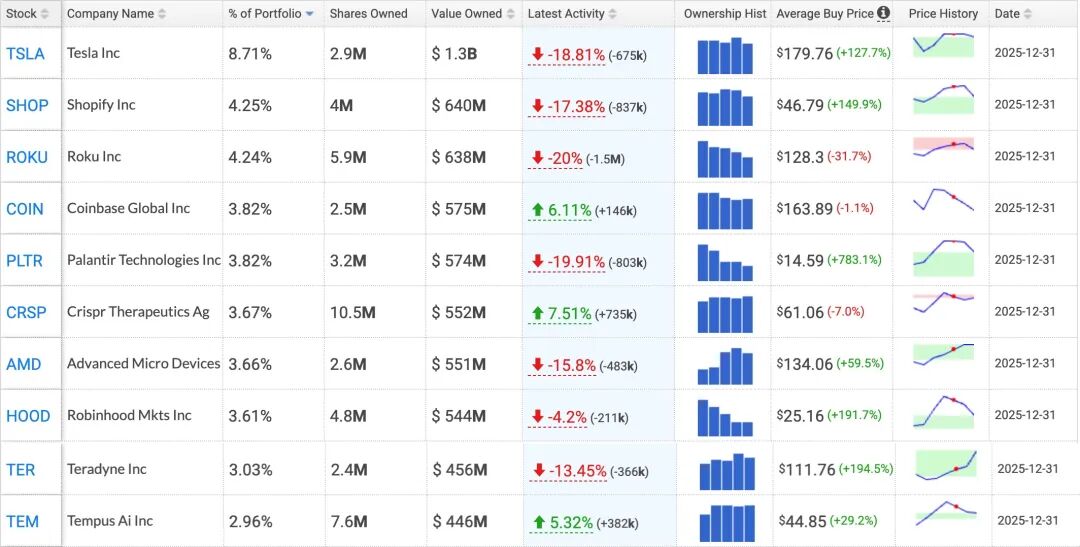1080x547 pixels.
Task: Sort by Company Name column
Action: (x=116, y=14)
